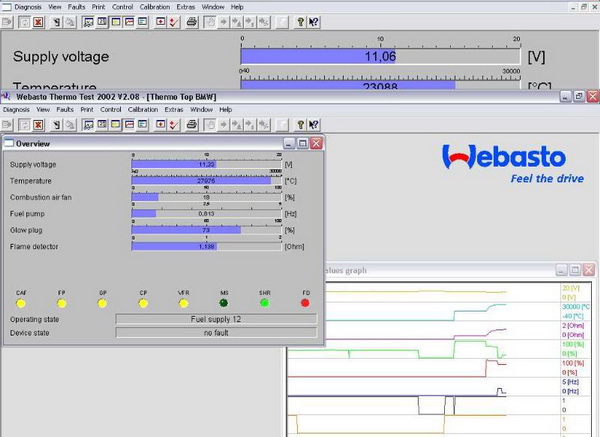Image resolution: width=600 pixels, height=437 pixels.
Task: Minimize the Overview panel
Action: (289, 143)
